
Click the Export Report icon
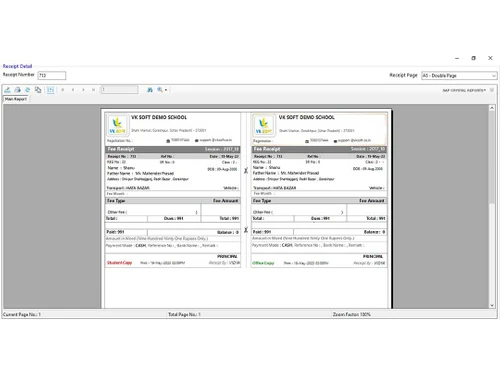click(7, 90)
